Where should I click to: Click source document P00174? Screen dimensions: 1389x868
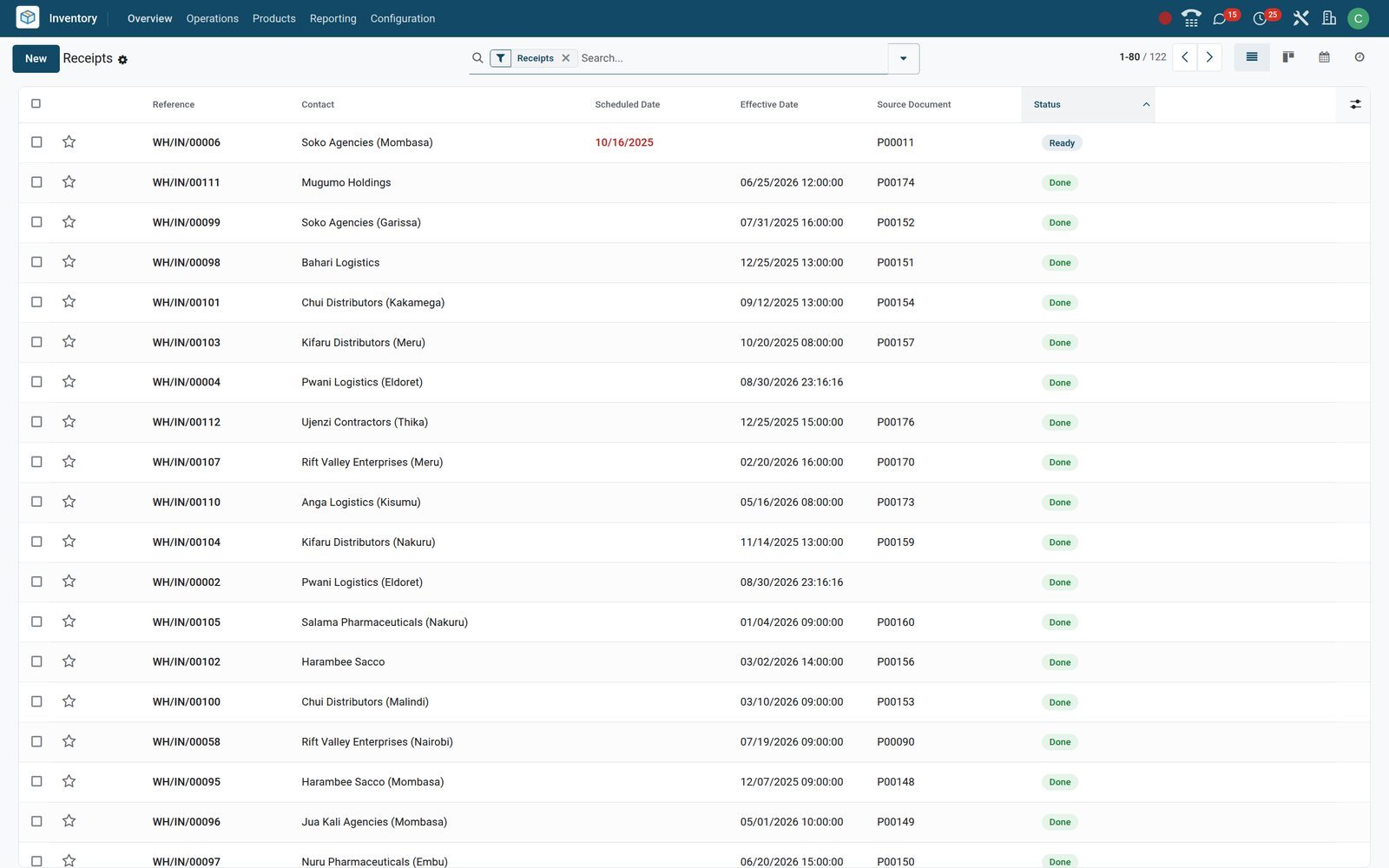(x=895, y=182)
